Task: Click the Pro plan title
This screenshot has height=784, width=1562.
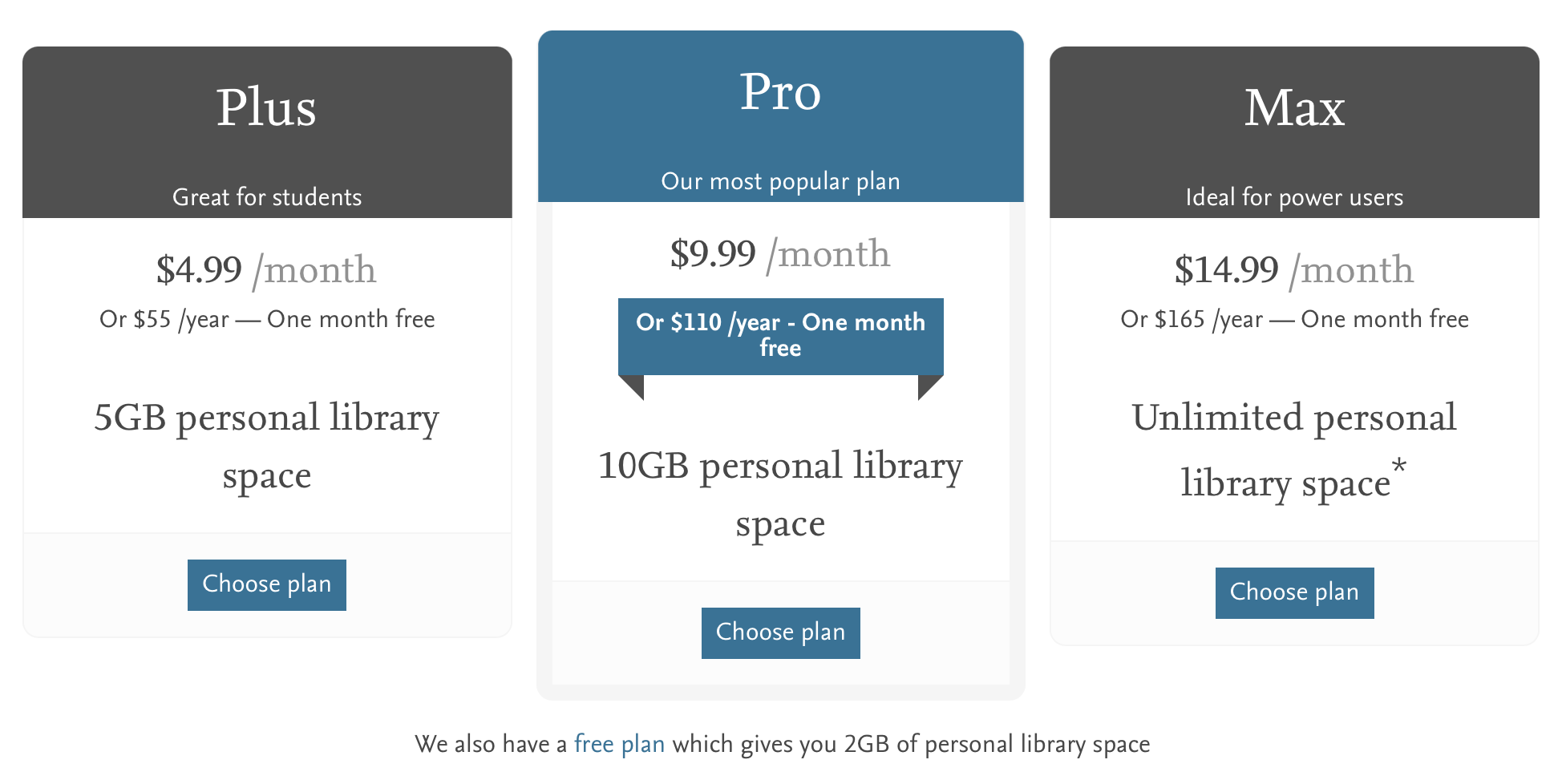Action: (780, 91)
